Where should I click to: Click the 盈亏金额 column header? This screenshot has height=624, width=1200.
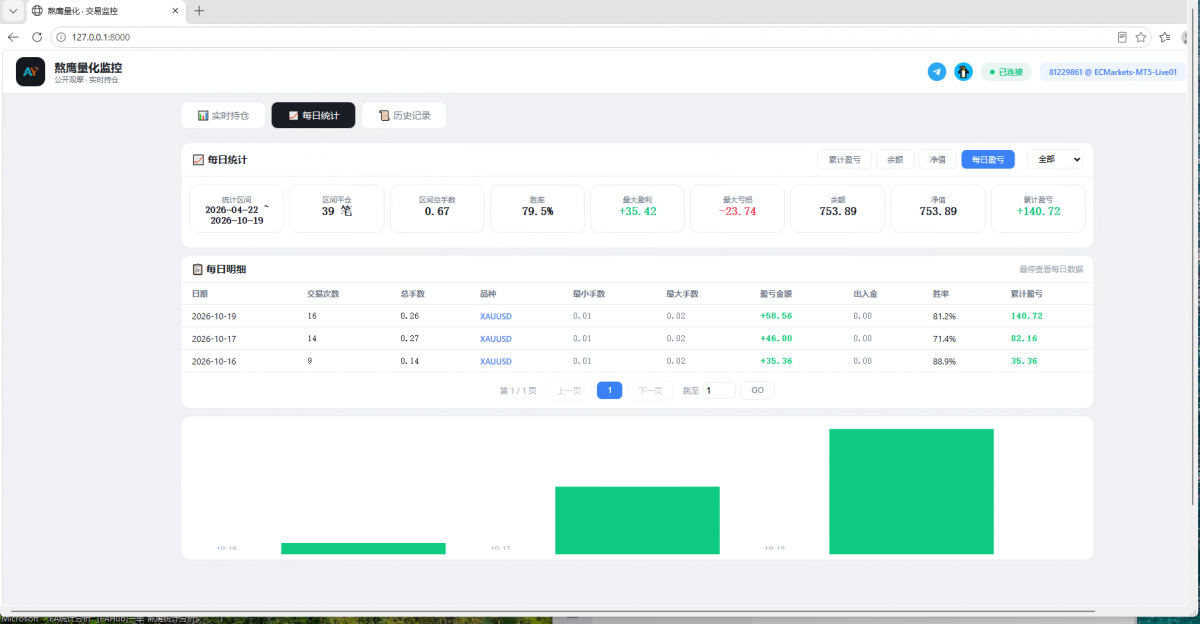[x=776, y=294]
